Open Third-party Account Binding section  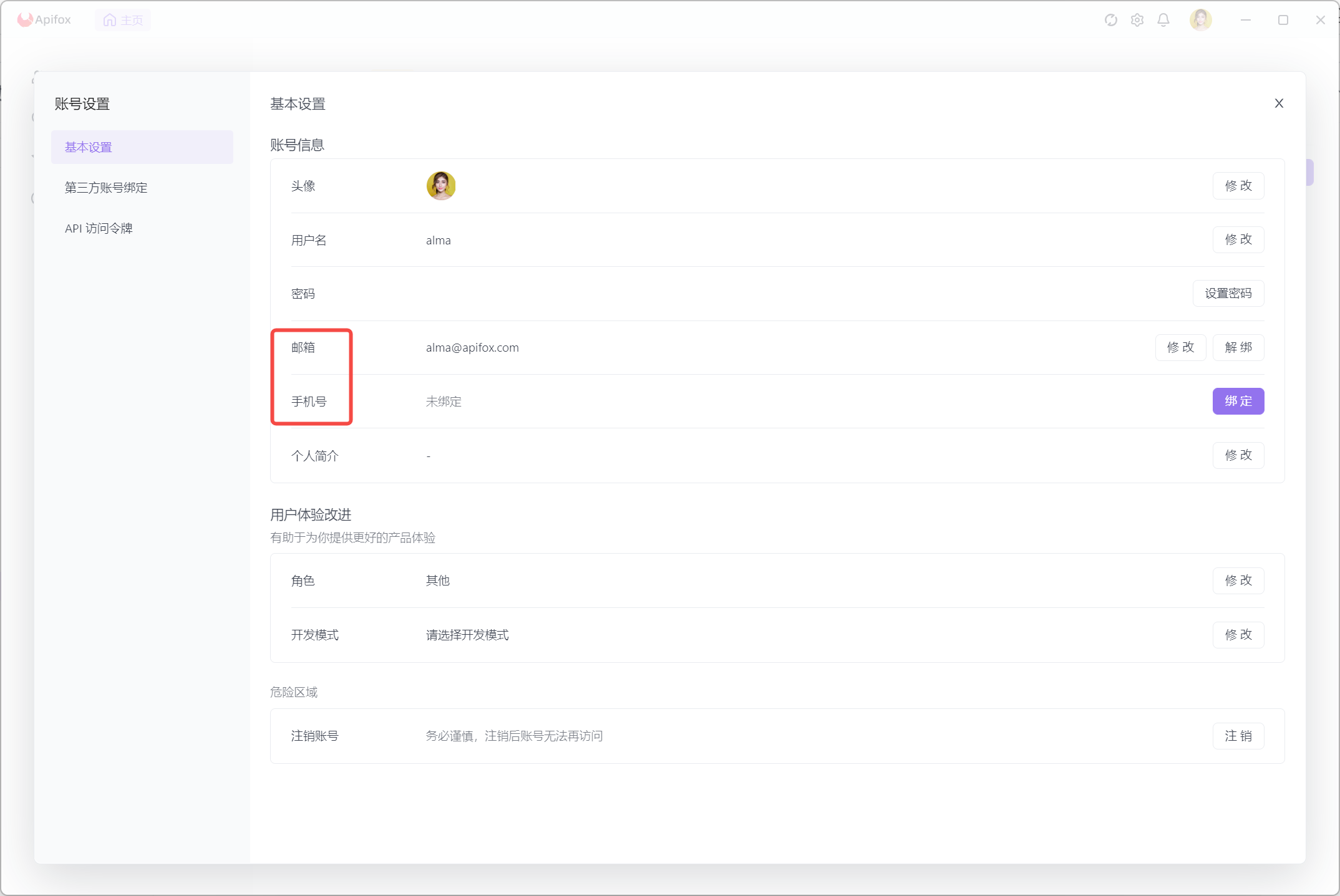point(106,188)
